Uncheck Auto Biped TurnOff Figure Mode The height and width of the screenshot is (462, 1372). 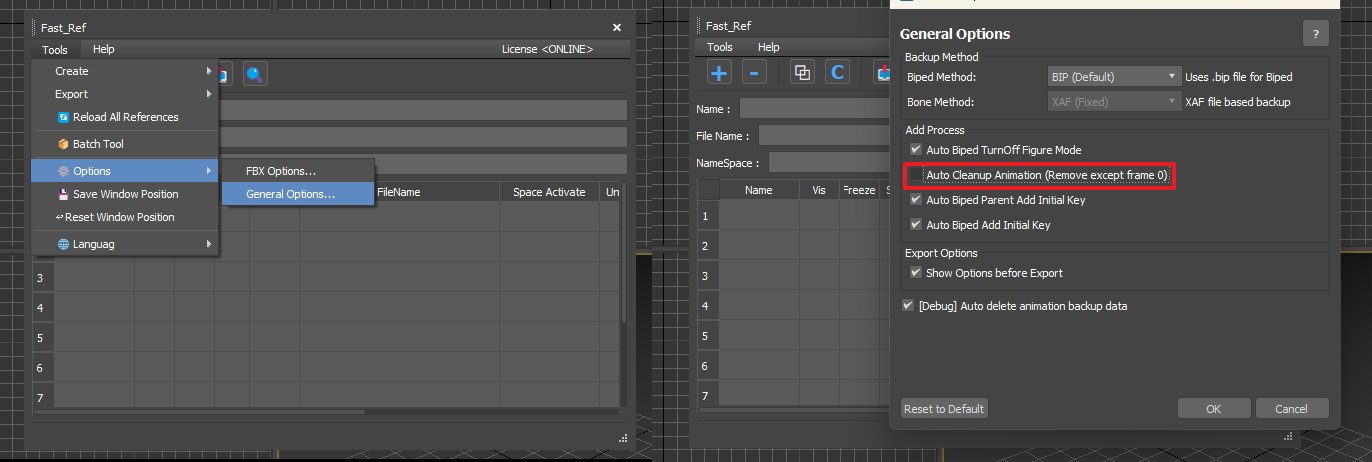(x=915, y=150)
